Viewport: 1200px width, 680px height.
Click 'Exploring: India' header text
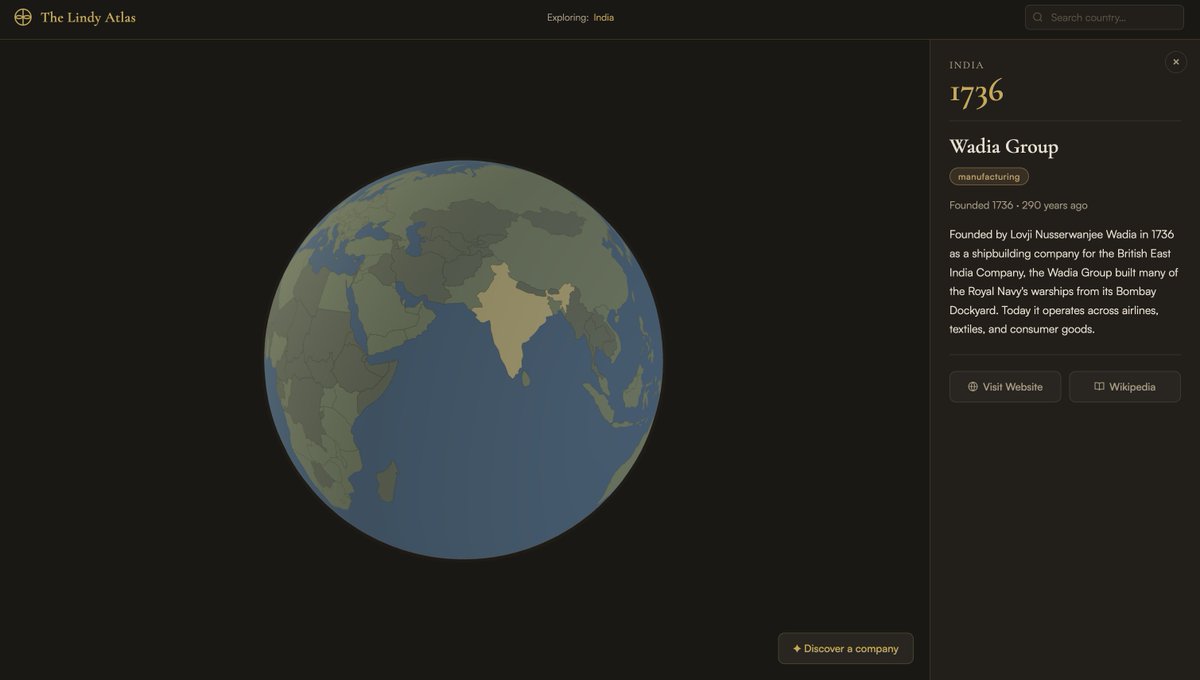pyautogui.click(x=580, y=17)
